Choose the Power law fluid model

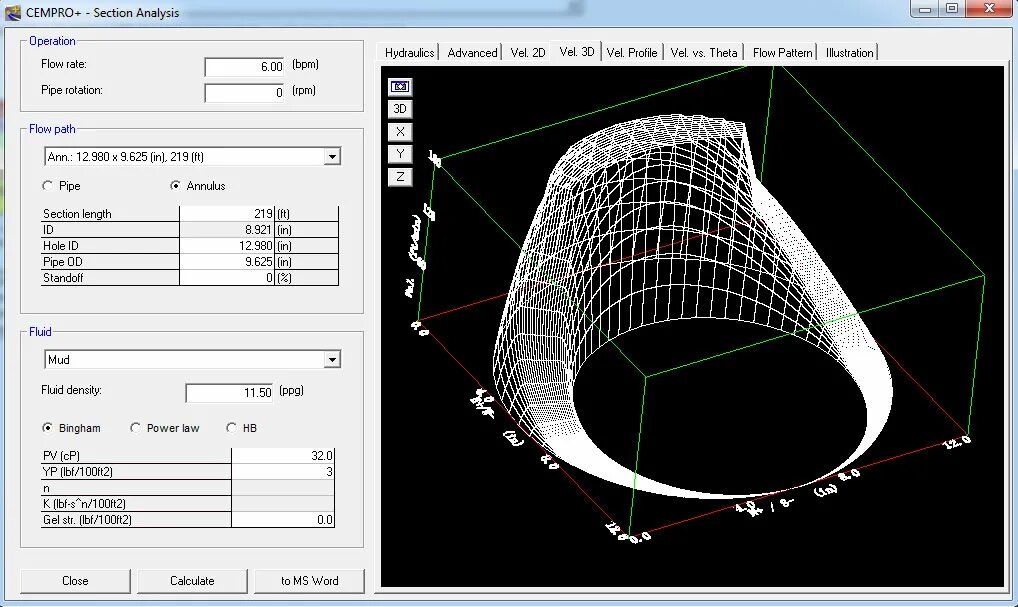point(135,428)
